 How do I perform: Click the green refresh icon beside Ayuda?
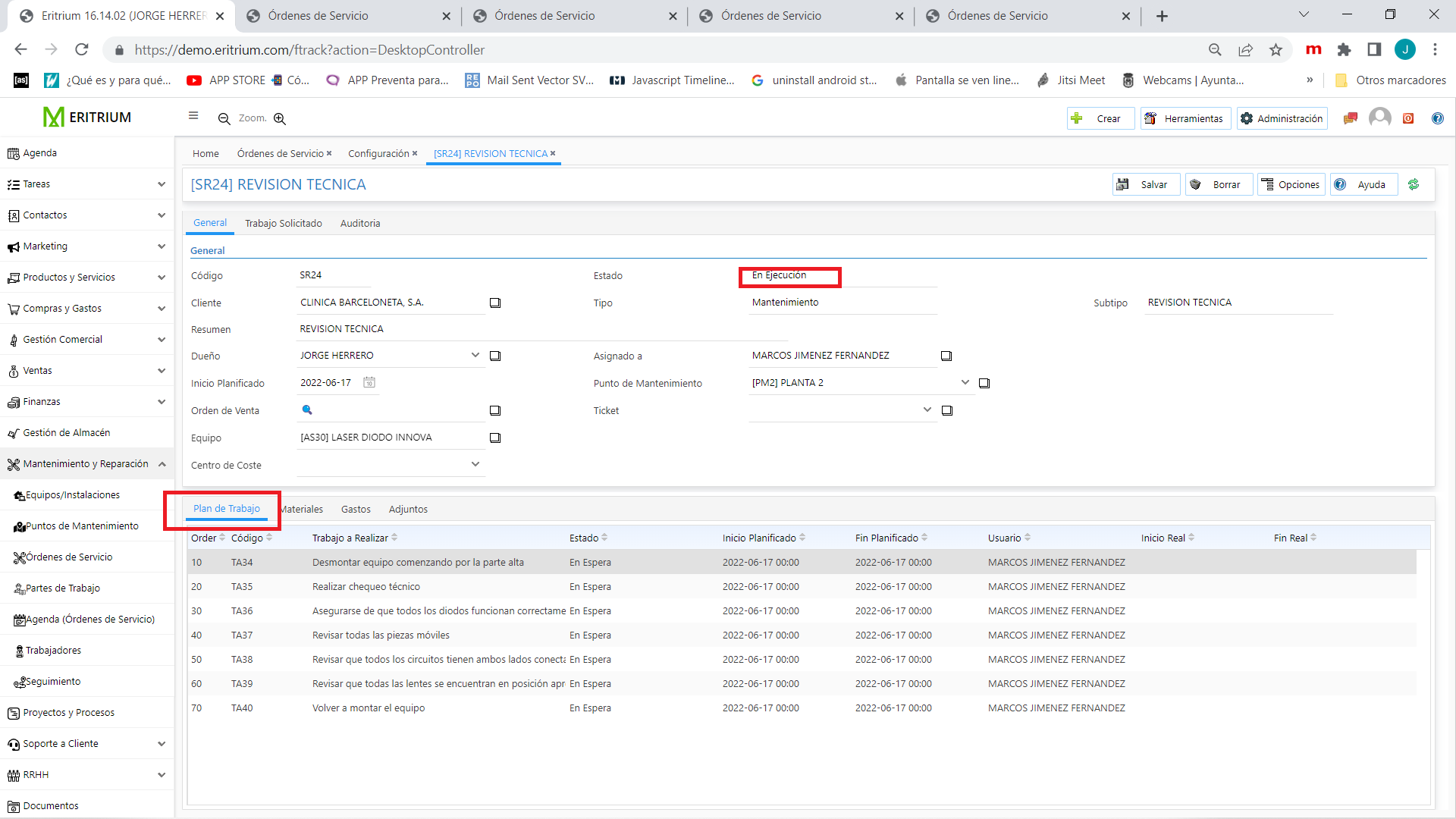click(1414, 184)
